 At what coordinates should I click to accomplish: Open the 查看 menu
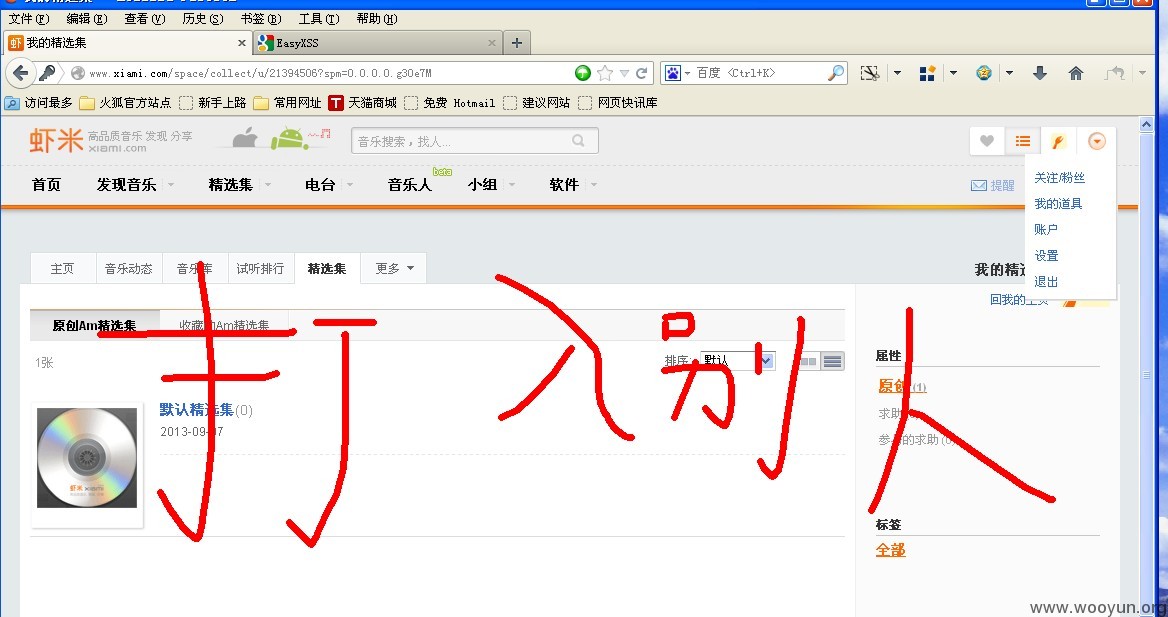click(x=145, y=19)
